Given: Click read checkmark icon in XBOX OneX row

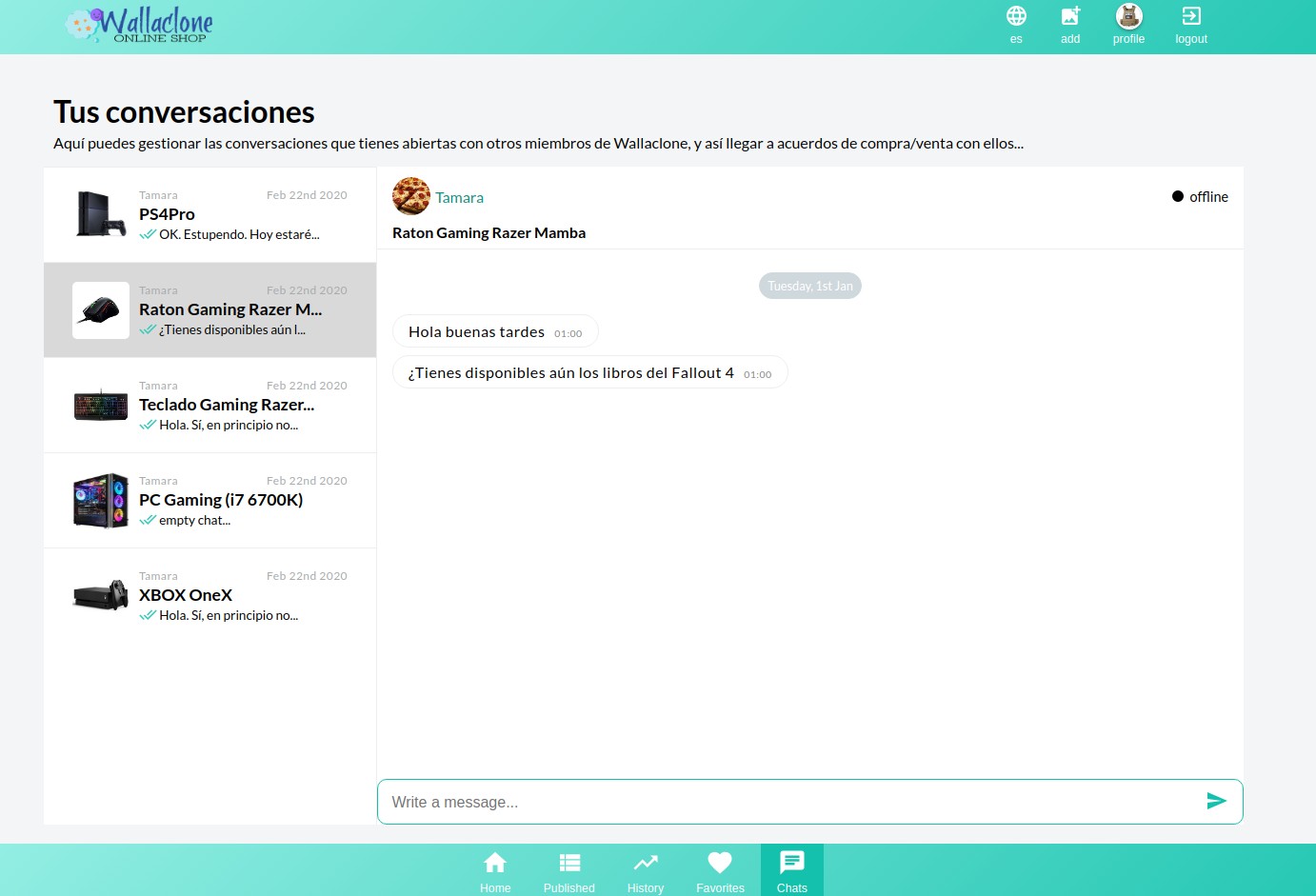Looking at the screenshot, I should click(148, 615).
